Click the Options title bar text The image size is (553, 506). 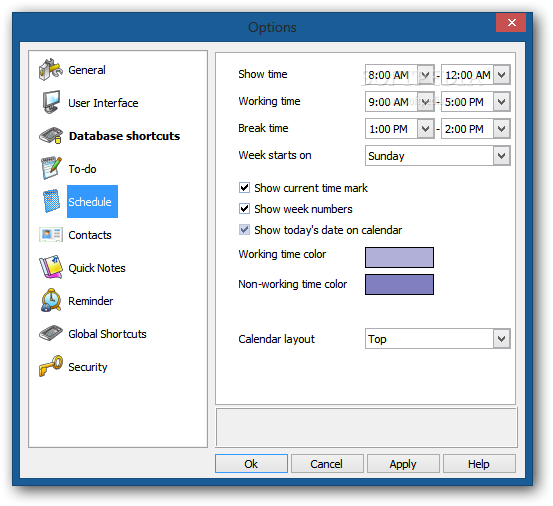click(x=272, y=27)
